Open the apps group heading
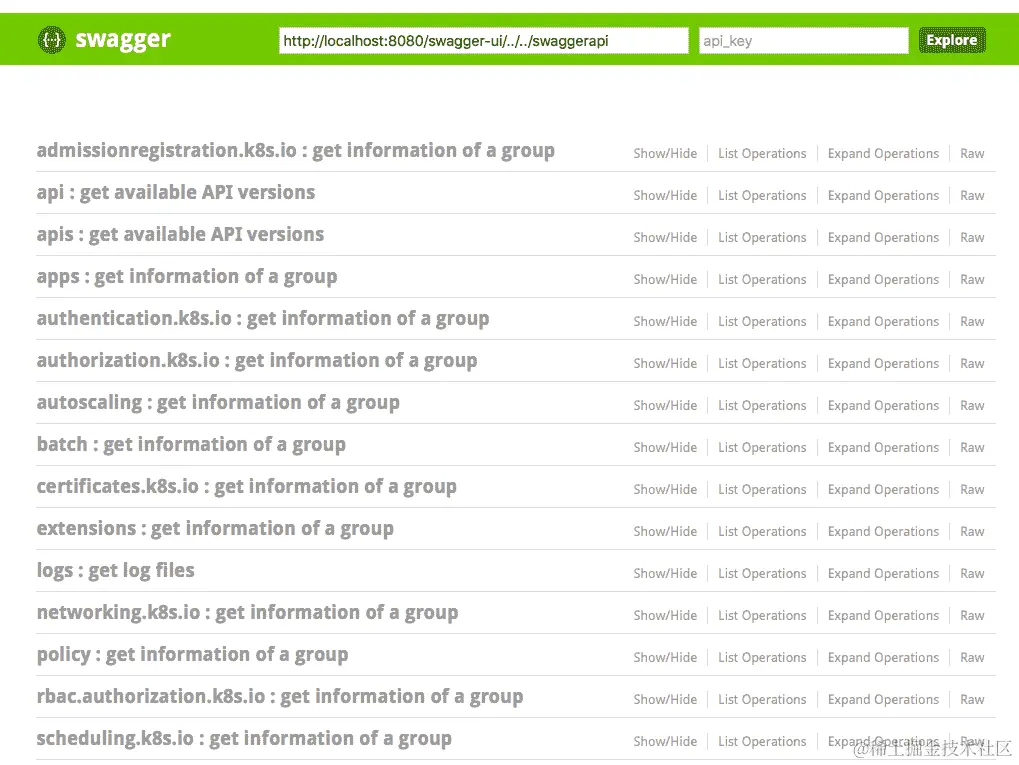 187,277
